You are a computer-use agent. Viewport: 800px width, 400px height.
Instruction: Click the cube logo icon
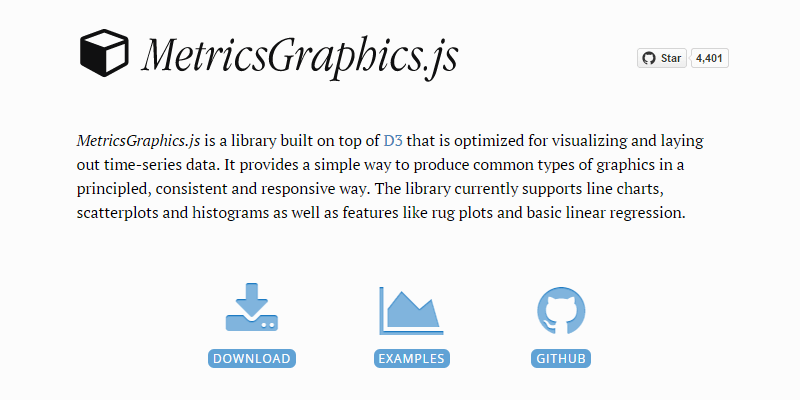104,54
